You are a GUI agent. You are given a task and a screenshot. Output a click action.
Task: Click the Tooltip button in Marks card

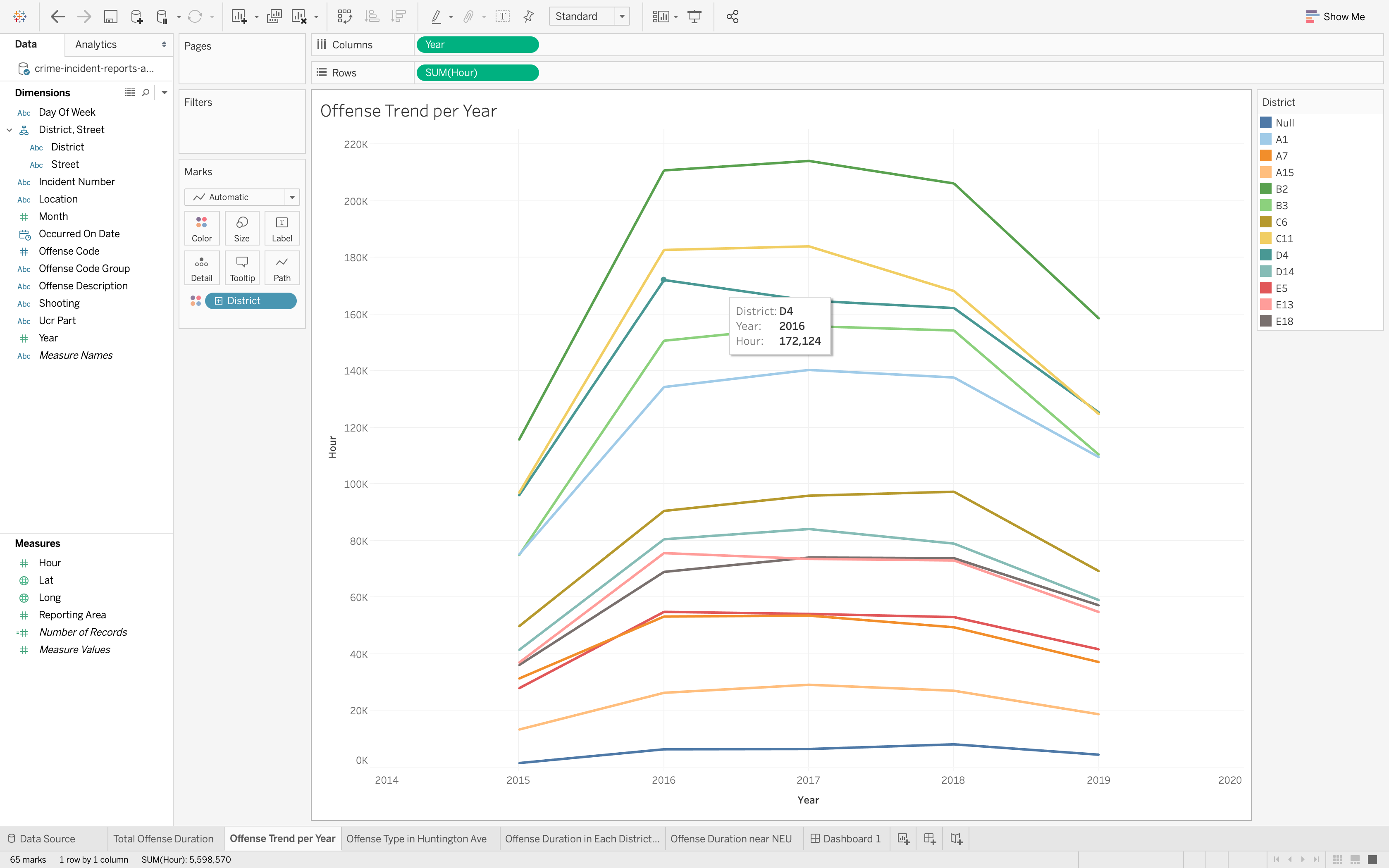[x=242, y=268]
